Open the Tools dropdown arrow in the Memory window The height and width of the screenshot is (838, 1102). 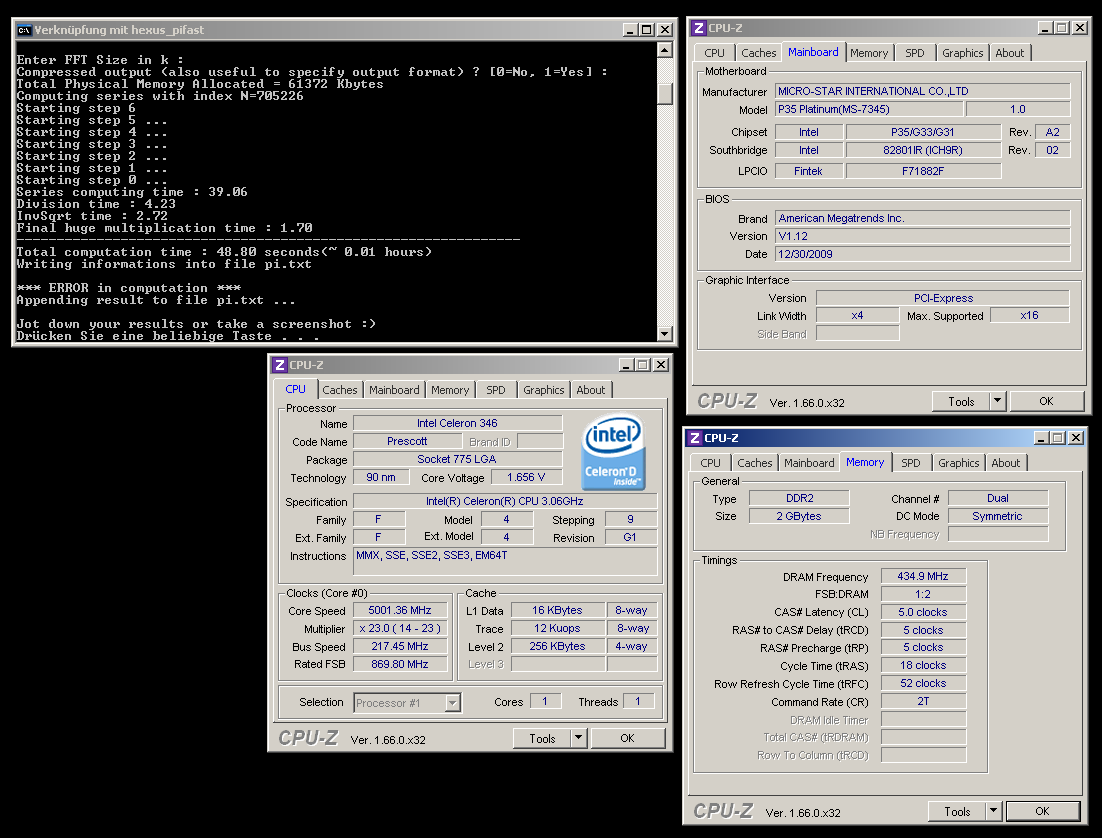[992, 811]
